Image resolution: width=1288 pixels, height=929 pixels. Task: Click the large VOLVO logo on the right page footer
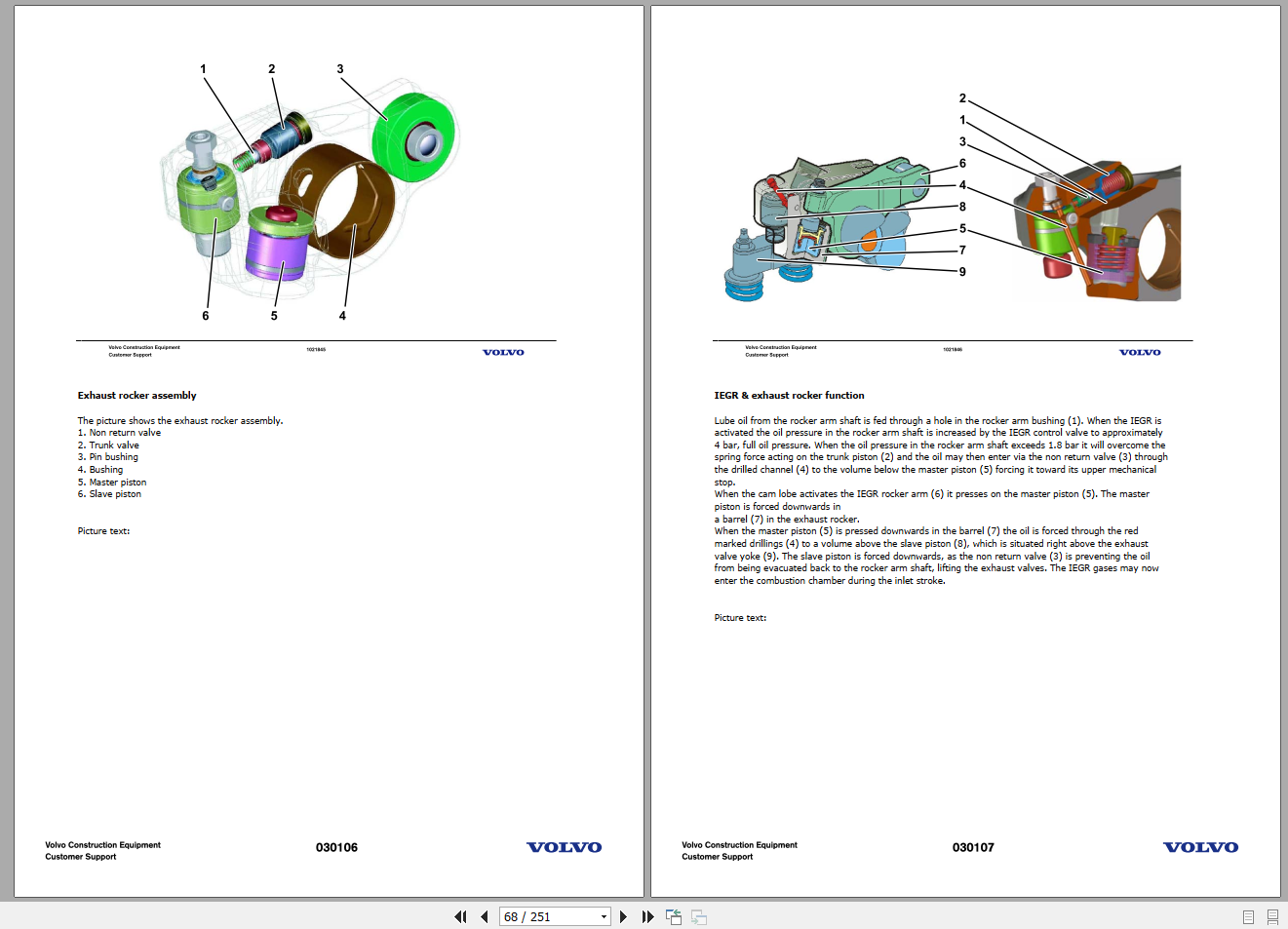(1200, 847)
